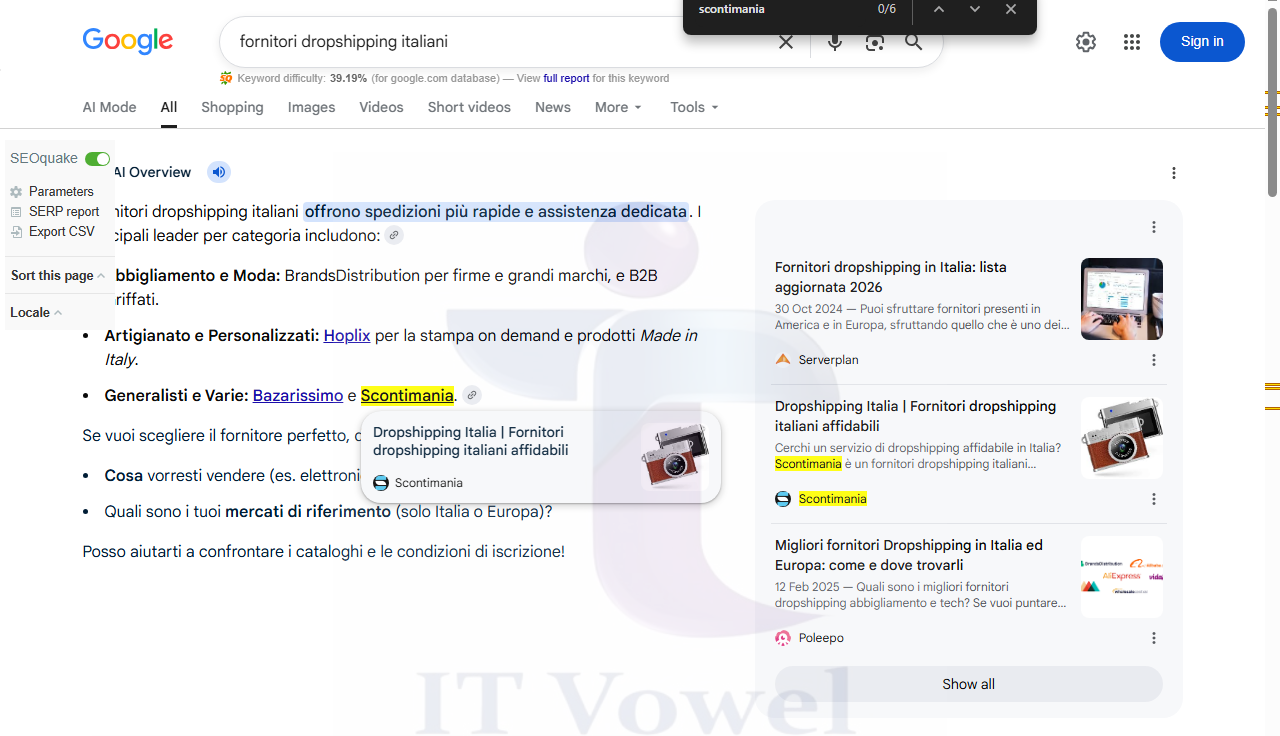Image resolution: width=1280 pixels, height=736 pixels.
Task: Click the camera thumbnail in popup card
Action: (676, 456)
